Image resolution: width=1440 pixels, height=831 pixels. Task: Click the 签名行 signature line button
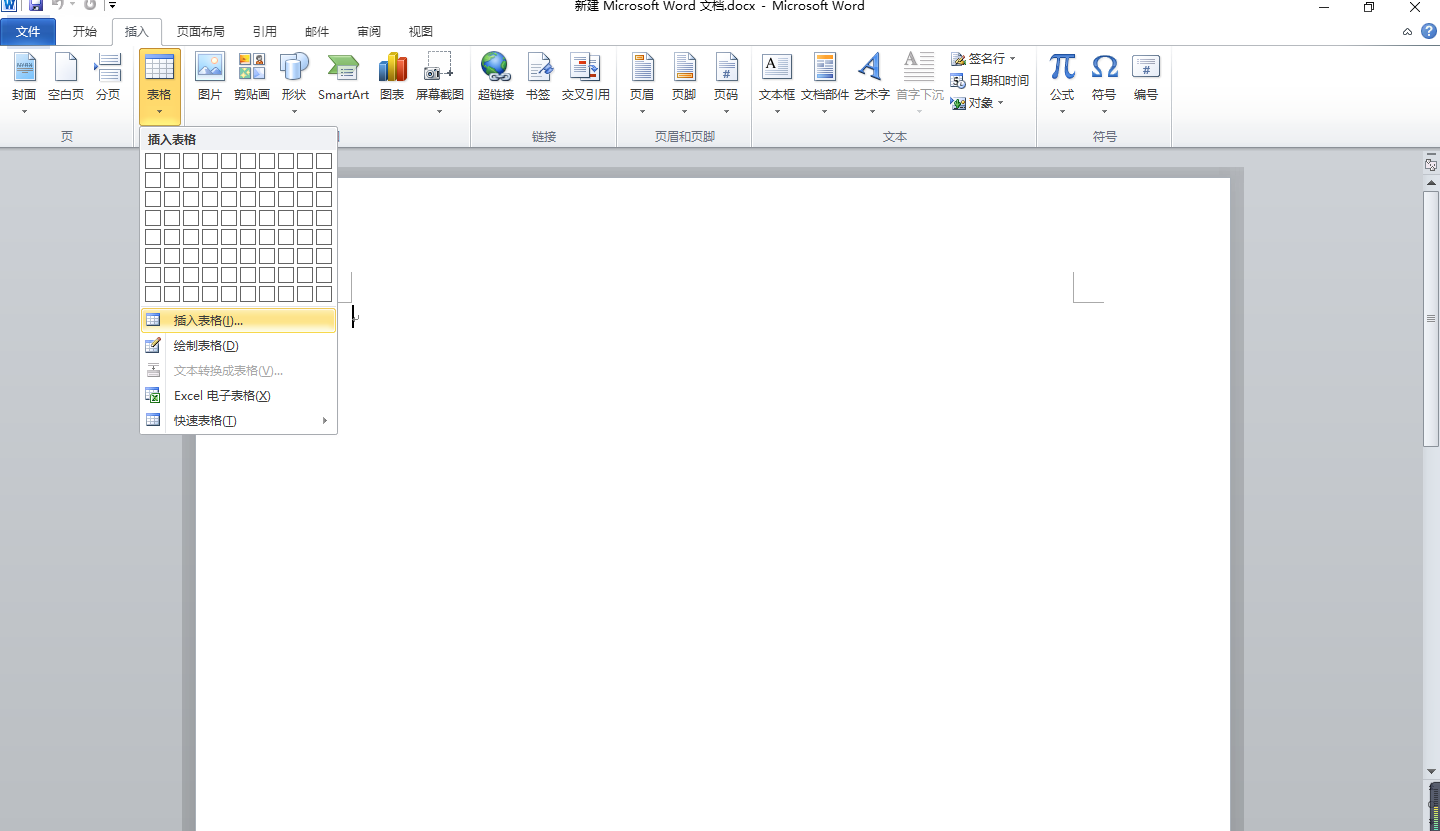pos(978,59)
